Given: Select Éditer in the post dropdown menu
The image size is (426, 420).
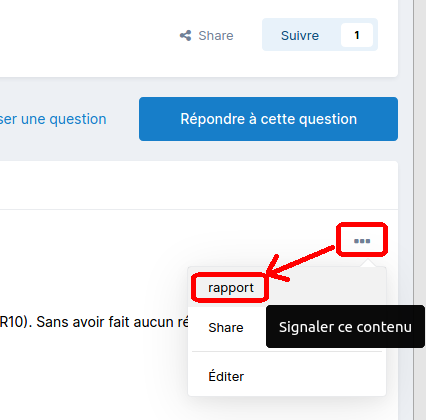Looking at the screenshot, I should click(x=226, y=376).
